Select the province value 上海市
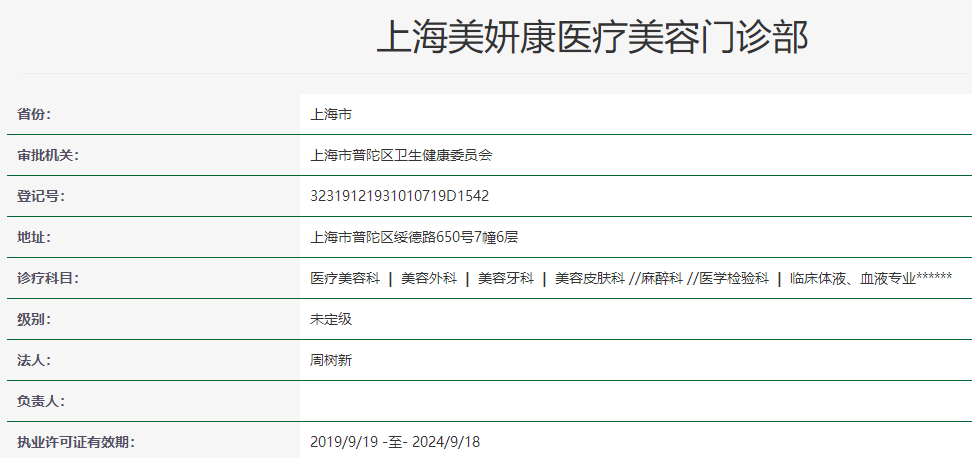 pos(331,114)
